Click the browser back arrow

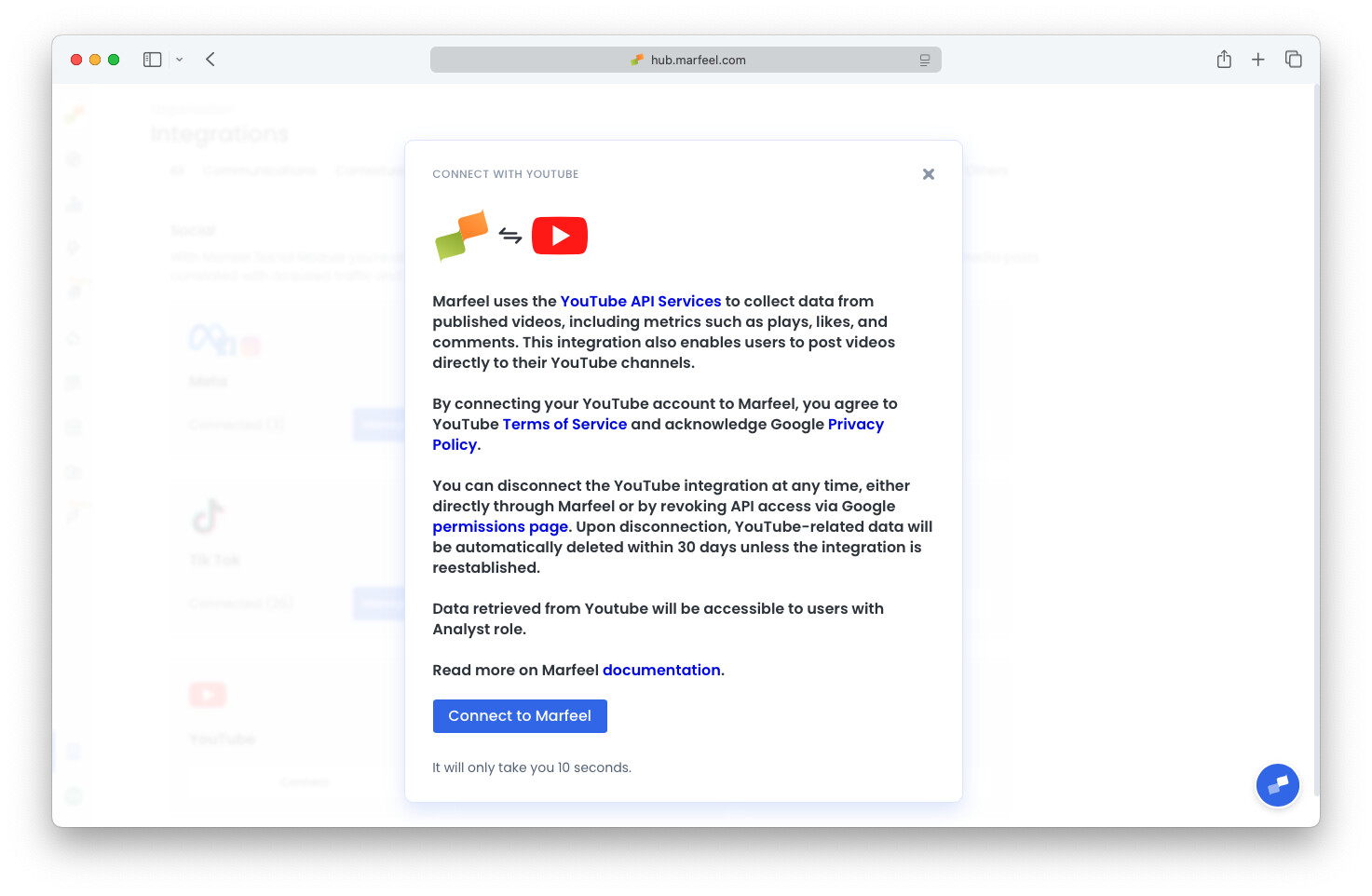tap(210, 59)
